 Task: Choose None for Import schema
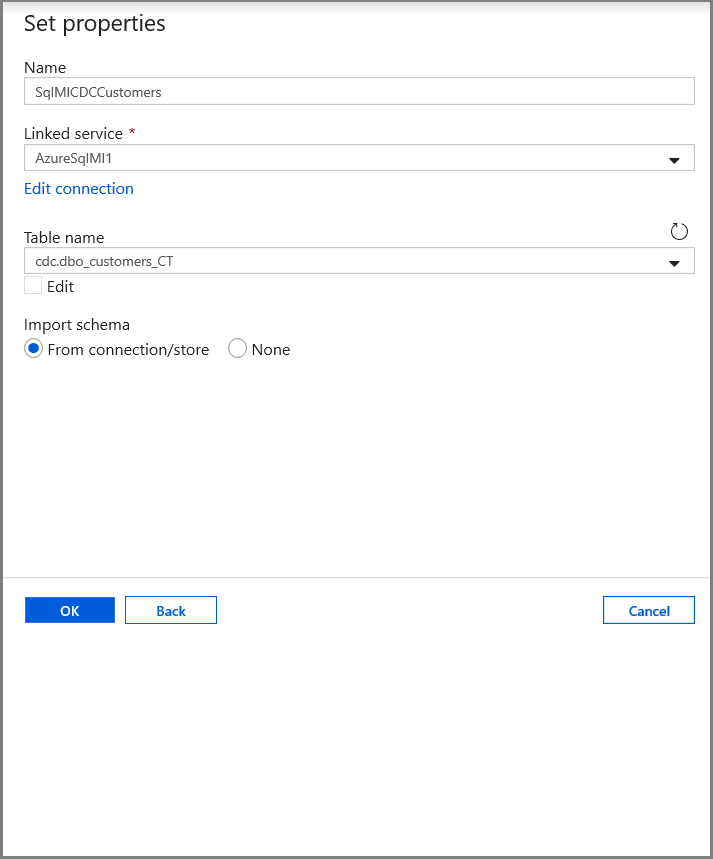[x=238, y=349]
